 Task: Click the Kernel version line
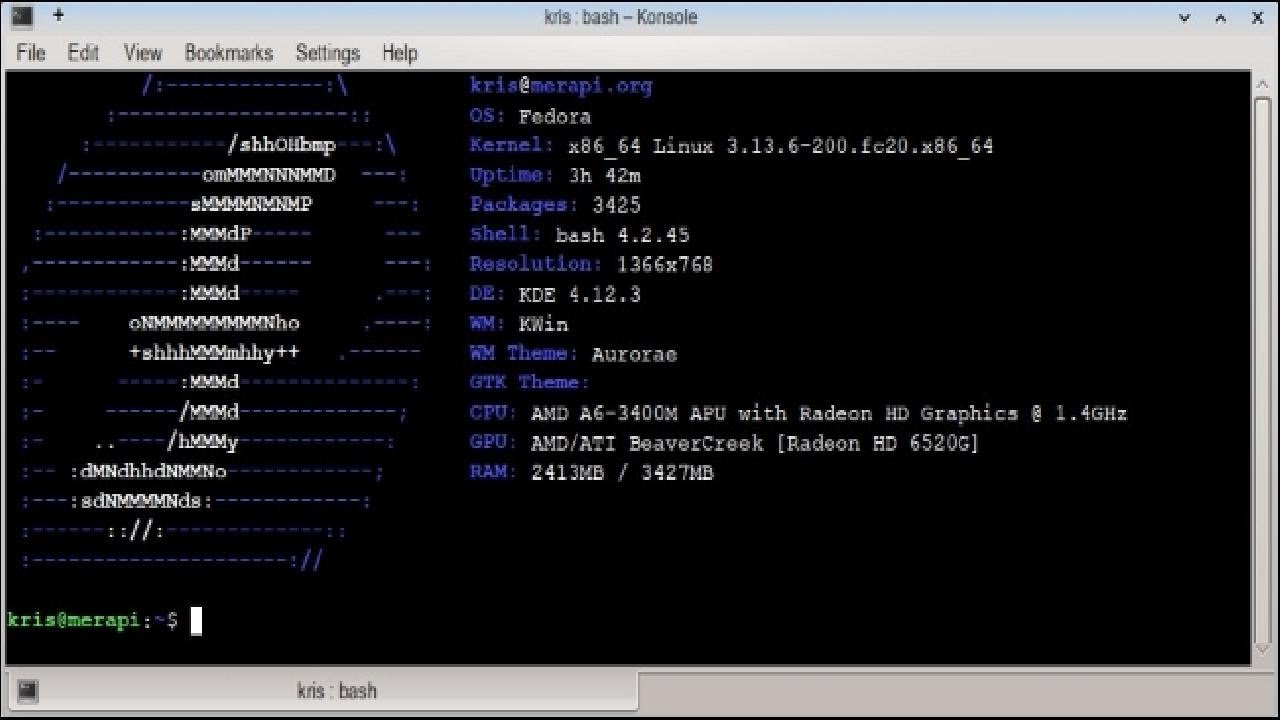[x=732, y=146]
